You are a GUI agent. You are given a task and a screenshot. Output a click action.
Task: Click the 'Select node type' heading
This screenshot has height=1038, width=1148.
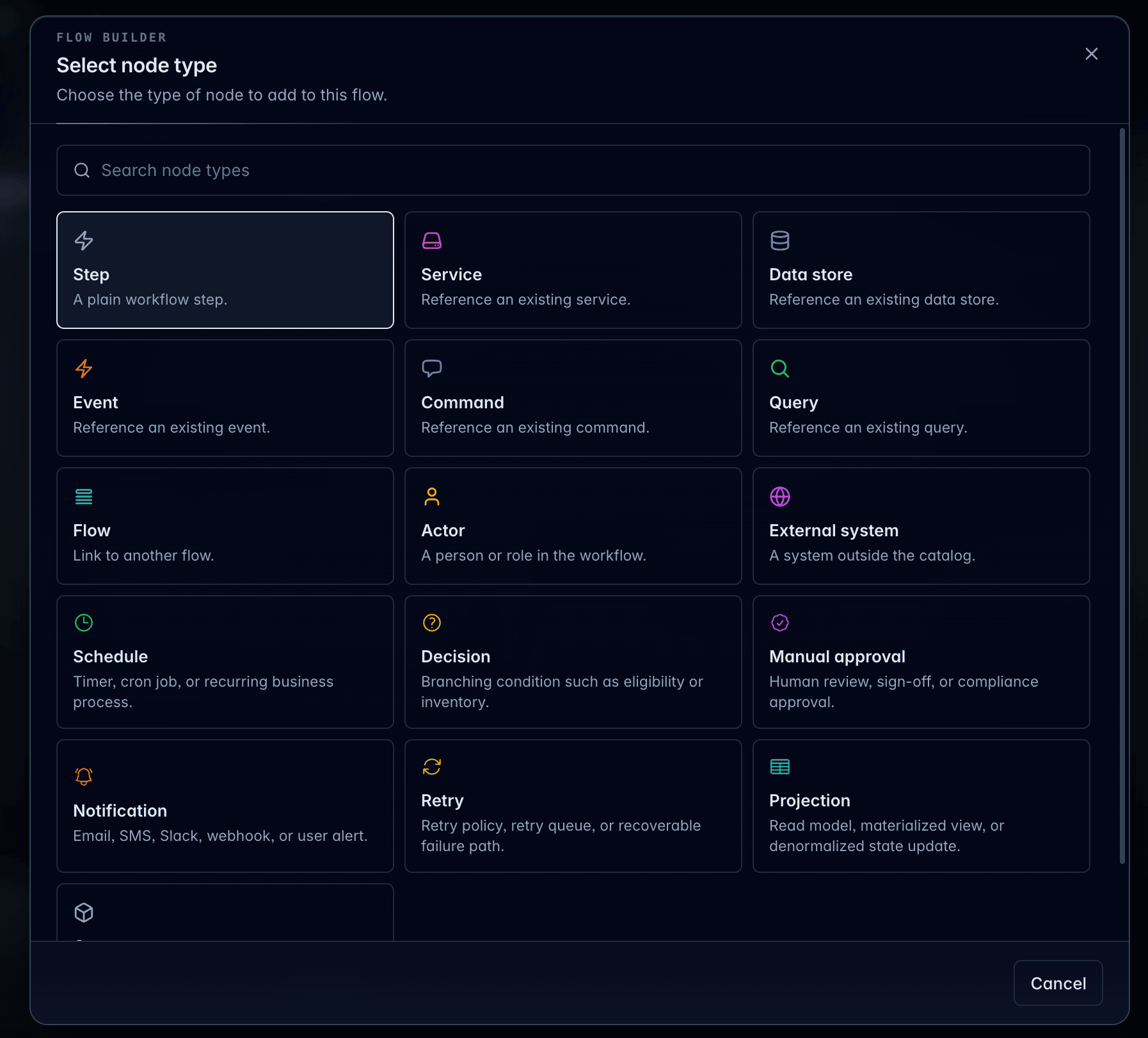(137, 65)
